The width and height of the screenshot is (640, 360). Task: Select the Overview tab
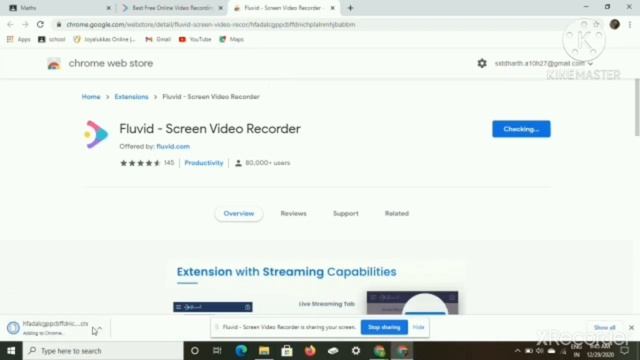pos(239,213)
